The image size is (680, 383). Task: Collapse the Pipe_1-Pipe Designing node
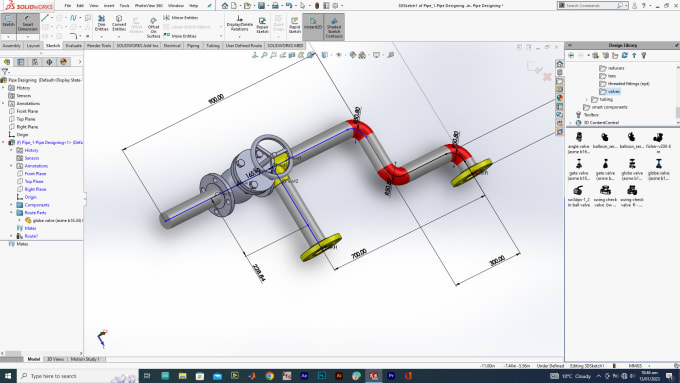coord(3,142)
